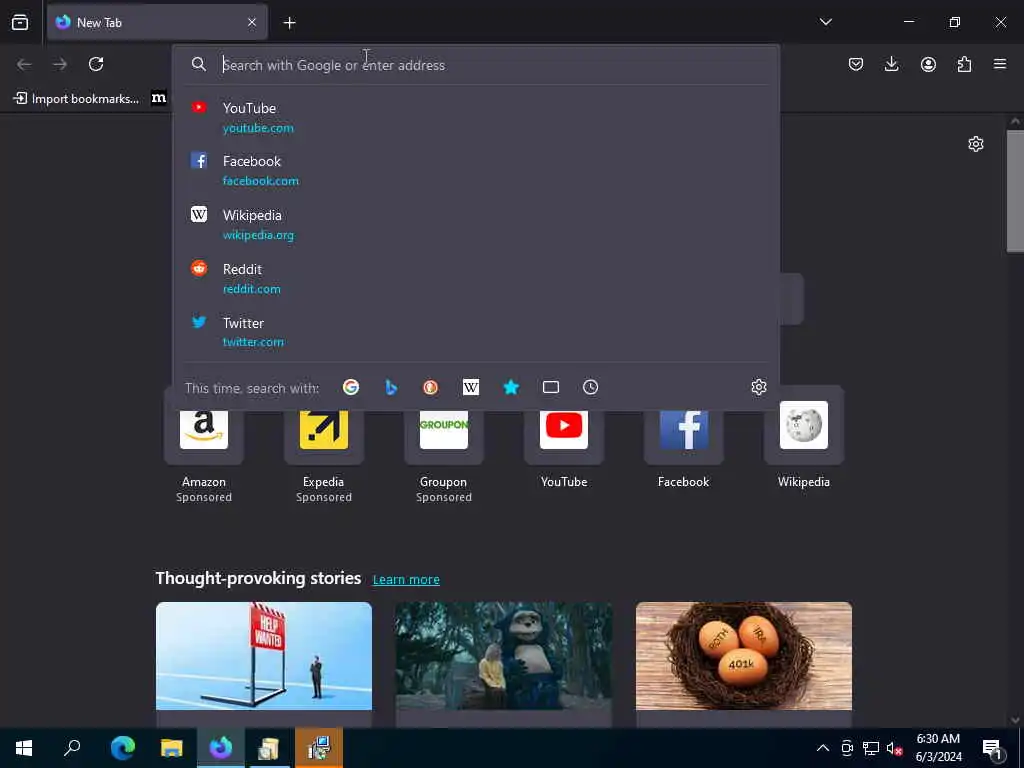The image size is (1024, 768).
Task: Open search settings gear in dropdown
Action: click(758, 387)
